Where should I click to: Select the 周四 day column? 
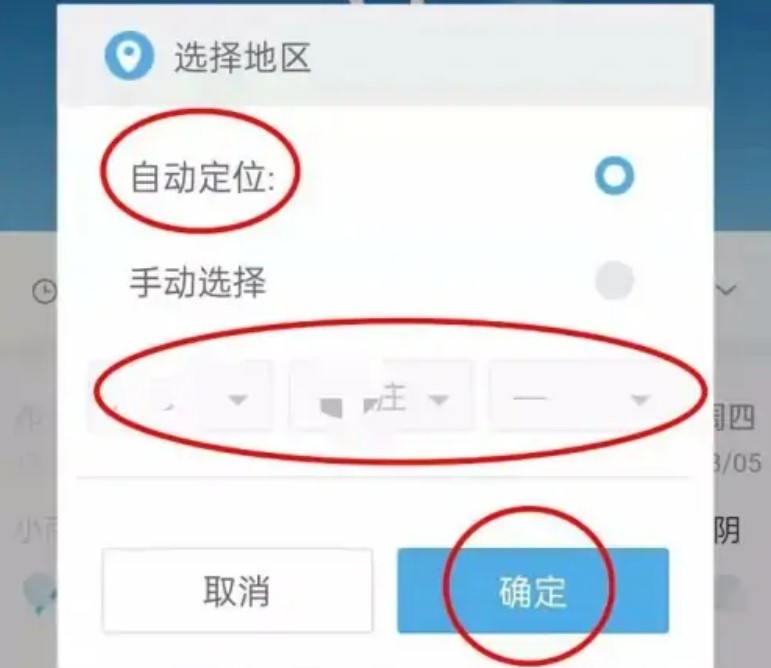(x=734, y=419)
